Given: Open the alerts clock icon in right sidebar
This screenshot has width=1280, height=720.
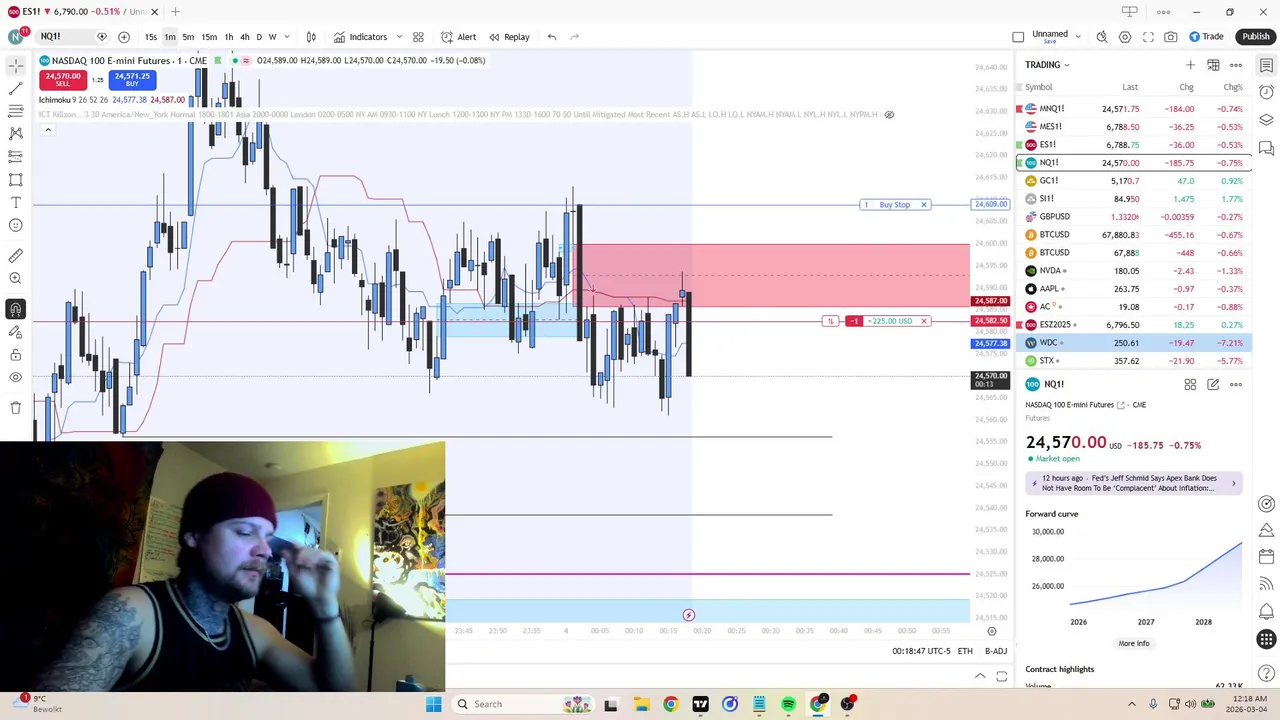Looking at the screenshot, I should pos(1266,92).
